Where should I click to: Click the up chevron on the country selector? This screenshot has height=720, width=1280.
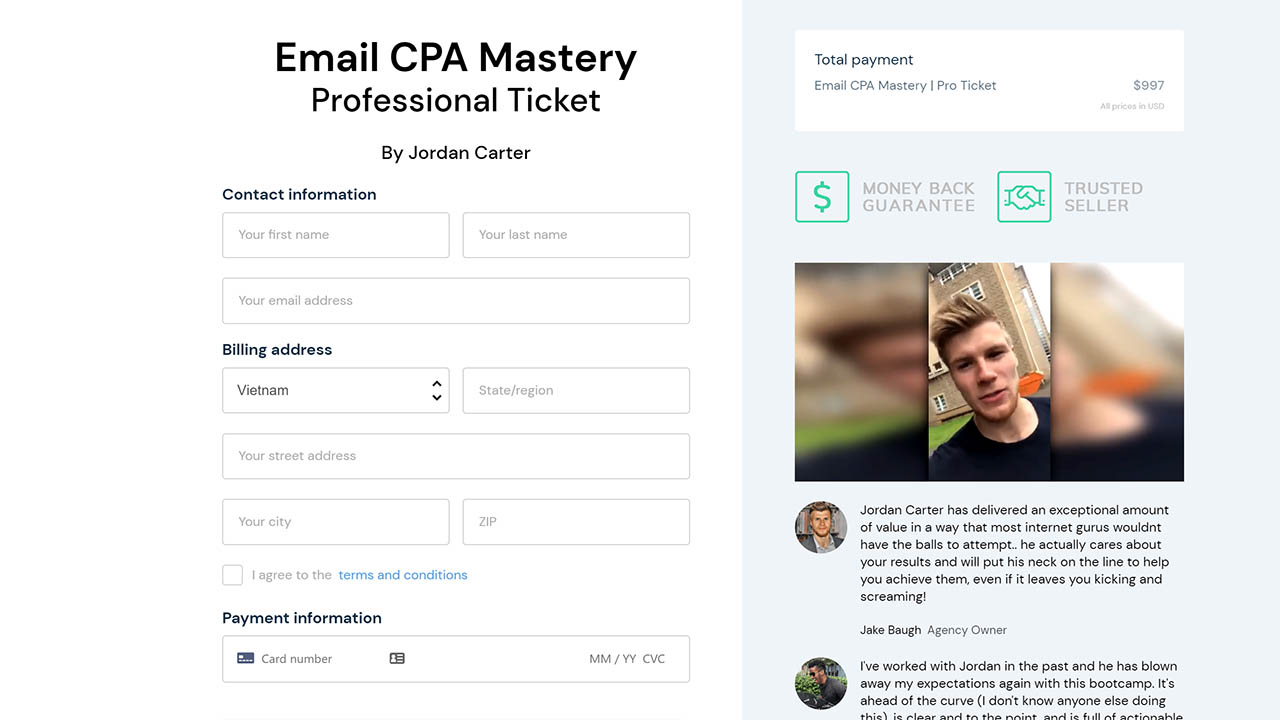pos(436,383)
